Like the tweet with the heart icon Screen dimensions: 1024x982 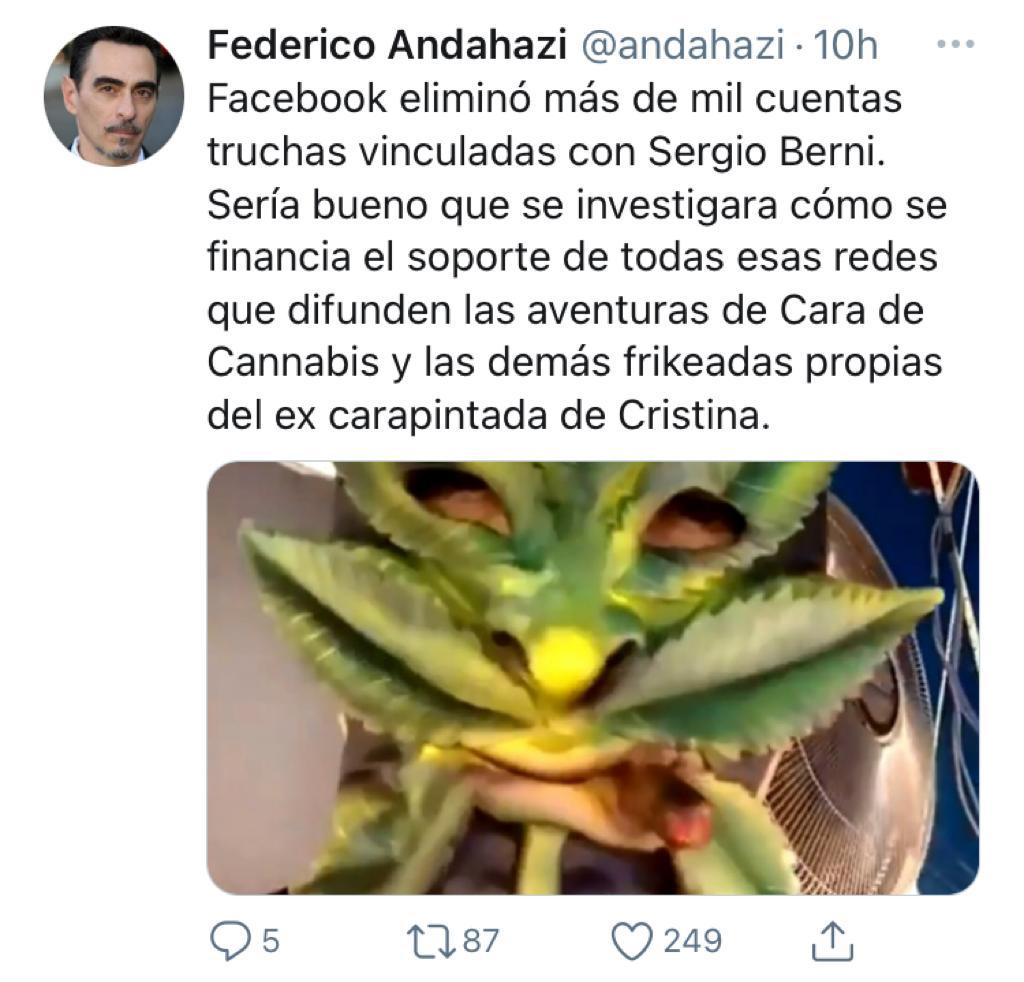(632, 941)
